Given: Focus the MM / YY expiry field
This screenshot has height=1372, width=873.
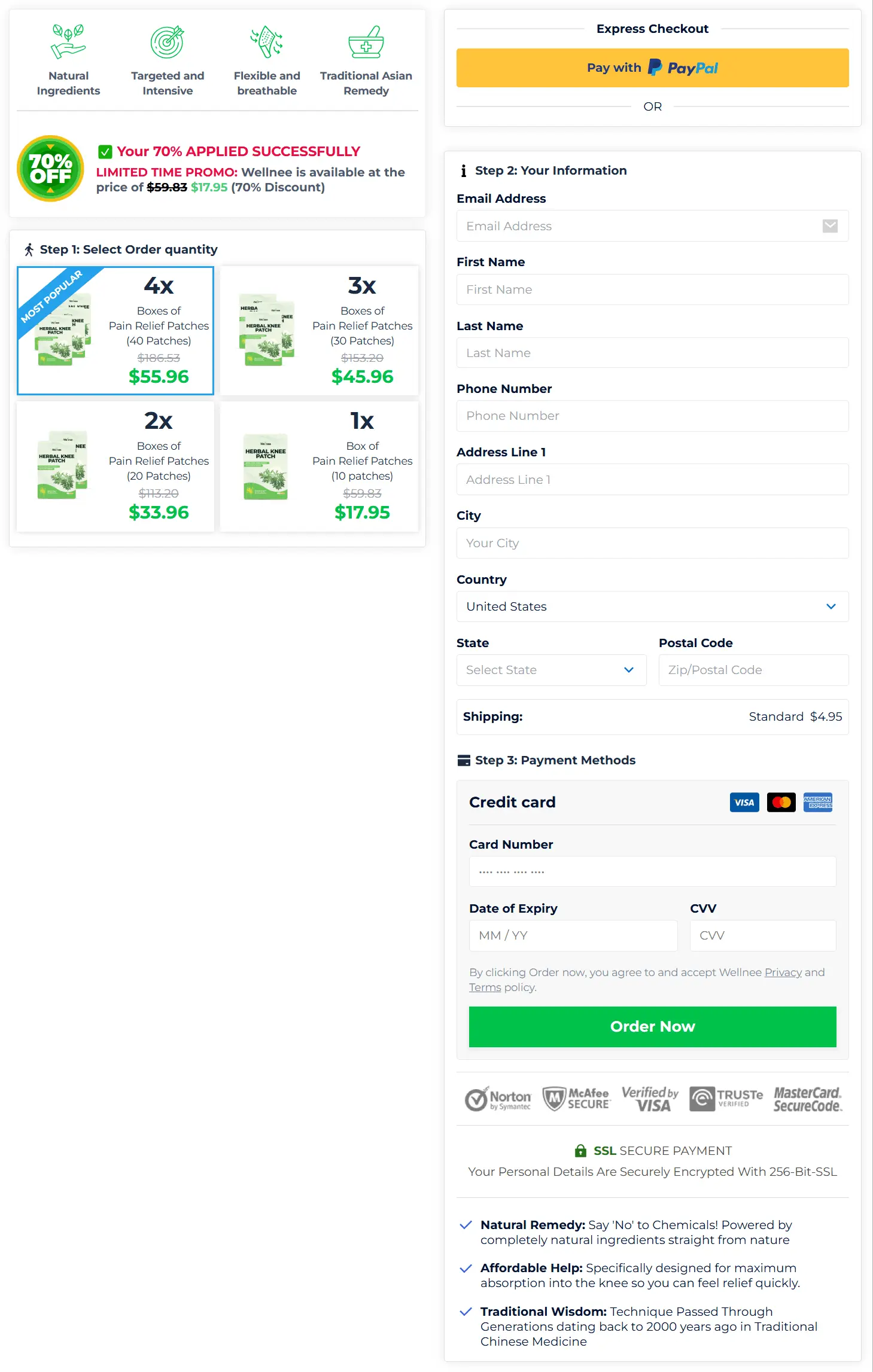Looking at the screenshot, I should pos(573,935).
